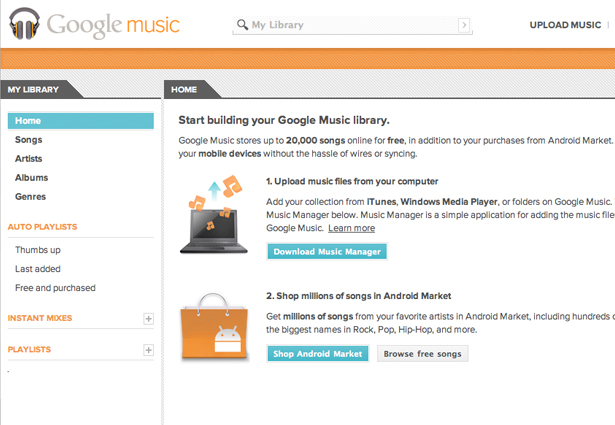
Task: Click into the My Library search field
Action: pos(352,25)
